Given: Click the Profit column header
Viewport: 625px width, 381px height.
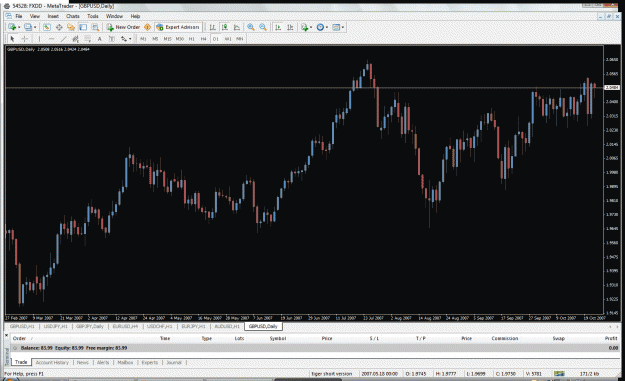Looking at the screenshot, I should click(611, 338).
